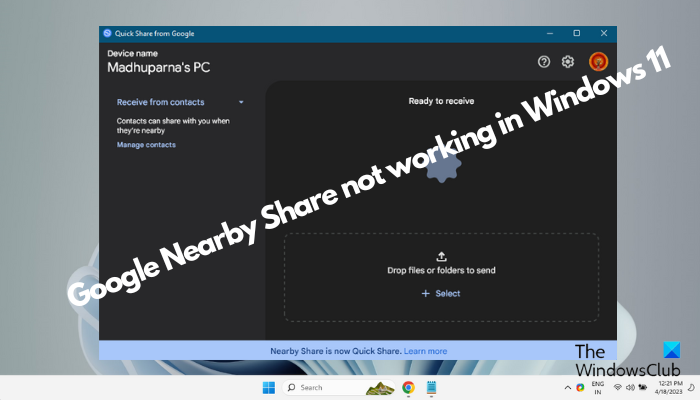The width and height of the screenshot is (700, 400).
Task: Click the taskbar Search box
Action: (x=339, y=388)
